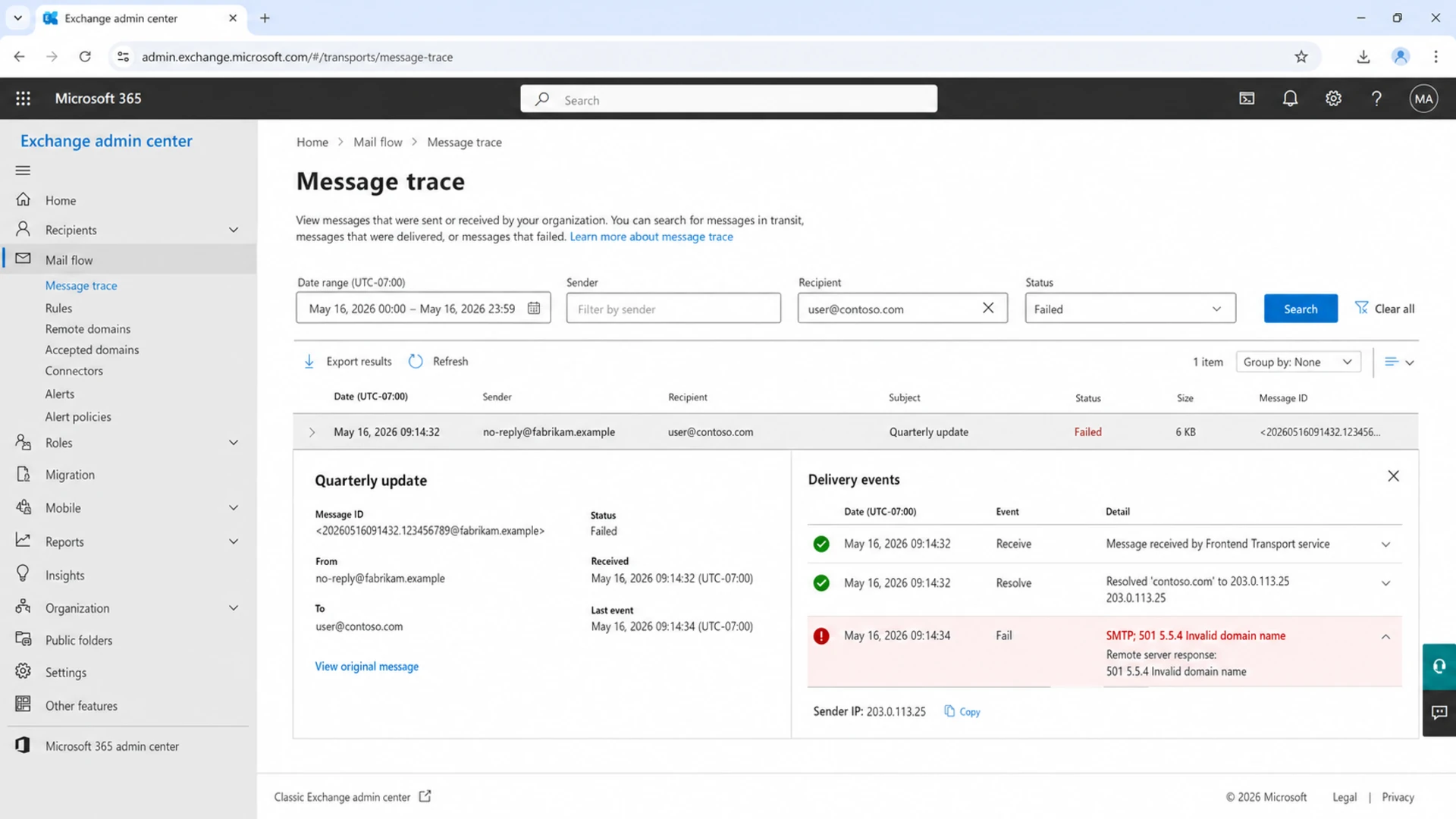Open Classic Exchange admin center external link
The height and width of the screenshot is (819, 1456).
353,796
